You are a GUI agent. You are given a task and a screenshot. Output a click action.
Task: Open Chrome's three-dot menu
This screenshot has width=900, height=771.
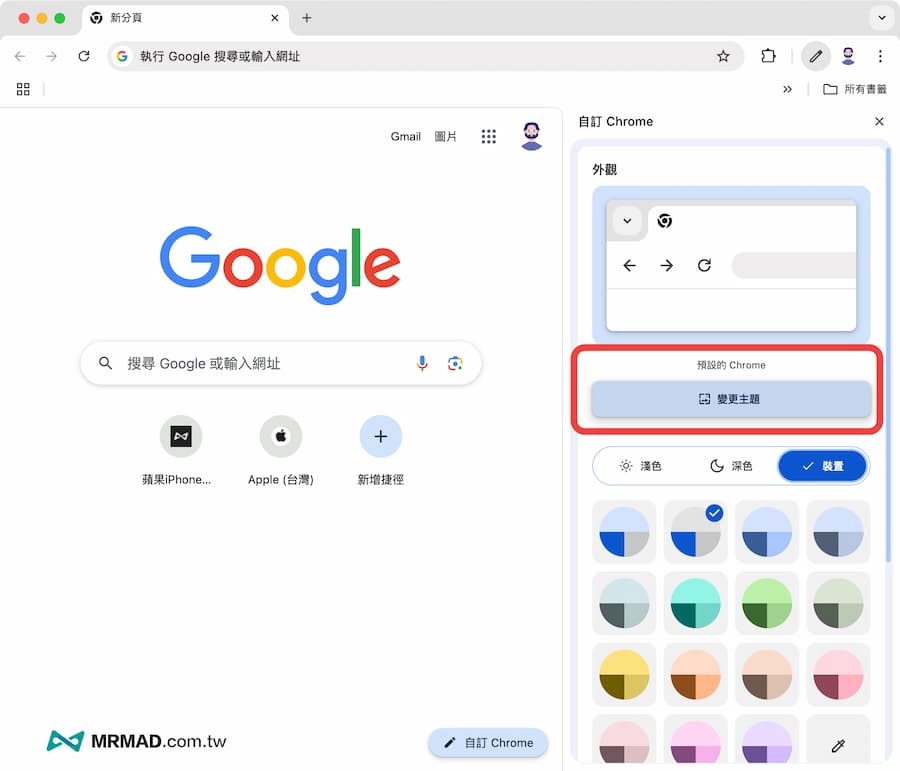point(880,56)
